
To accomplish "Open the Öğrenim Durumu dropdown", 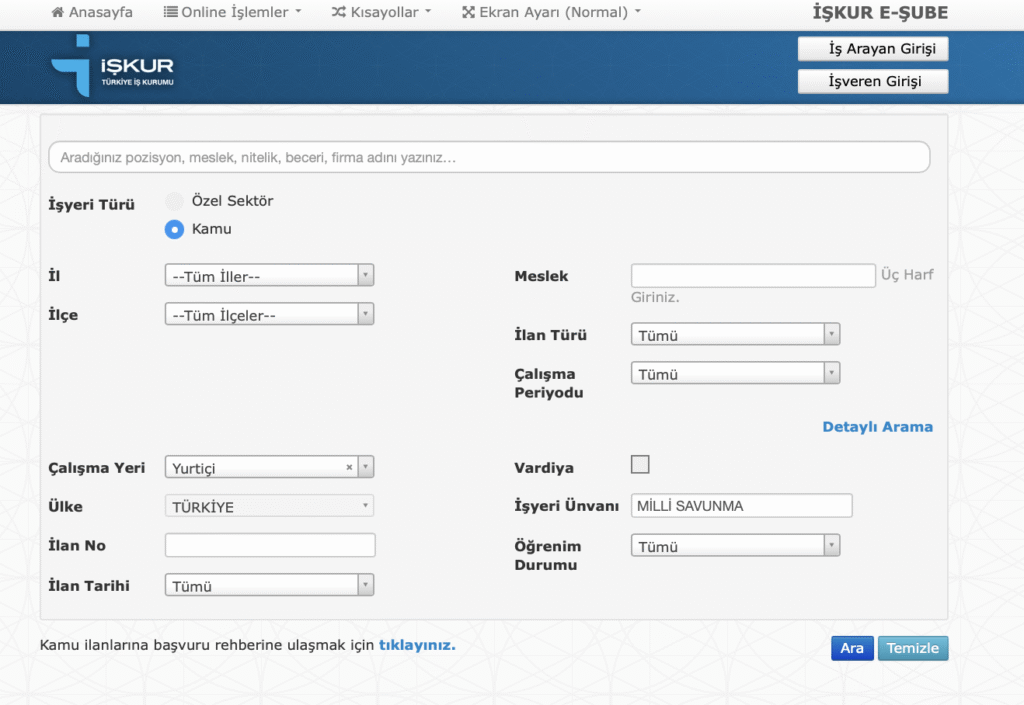I will pos(735,546).
